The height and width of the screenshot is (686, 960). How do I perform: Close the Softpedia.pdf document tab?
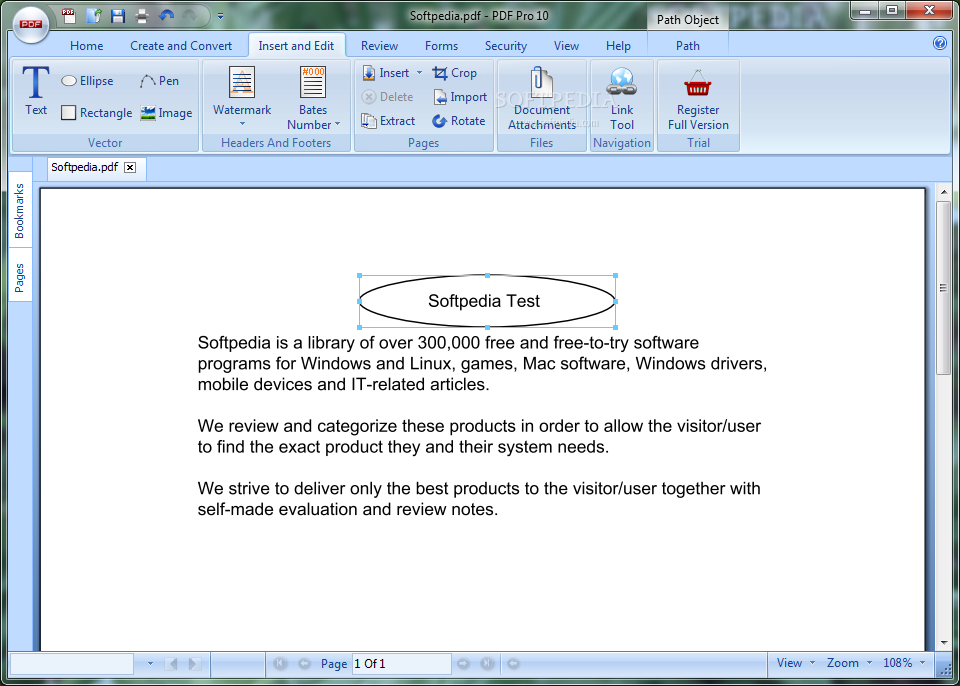[130, 168]
